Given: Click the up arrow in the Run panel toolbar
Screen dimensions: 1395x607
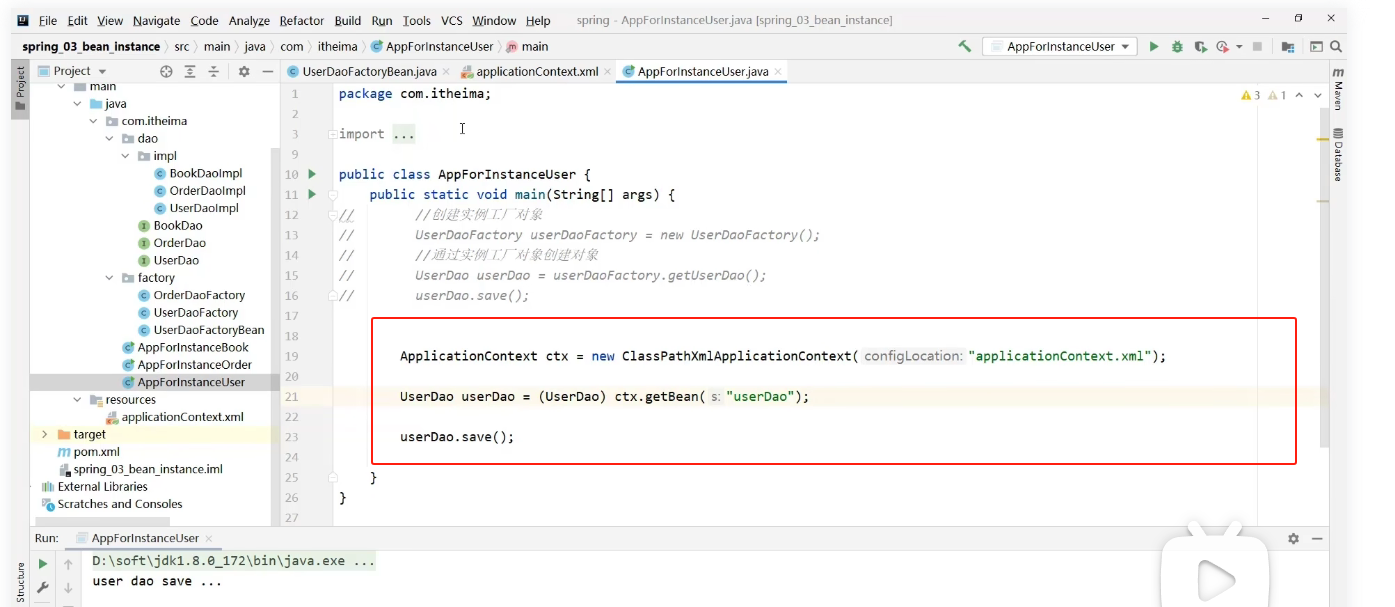Looking at the screenshot, I should 68,564.
